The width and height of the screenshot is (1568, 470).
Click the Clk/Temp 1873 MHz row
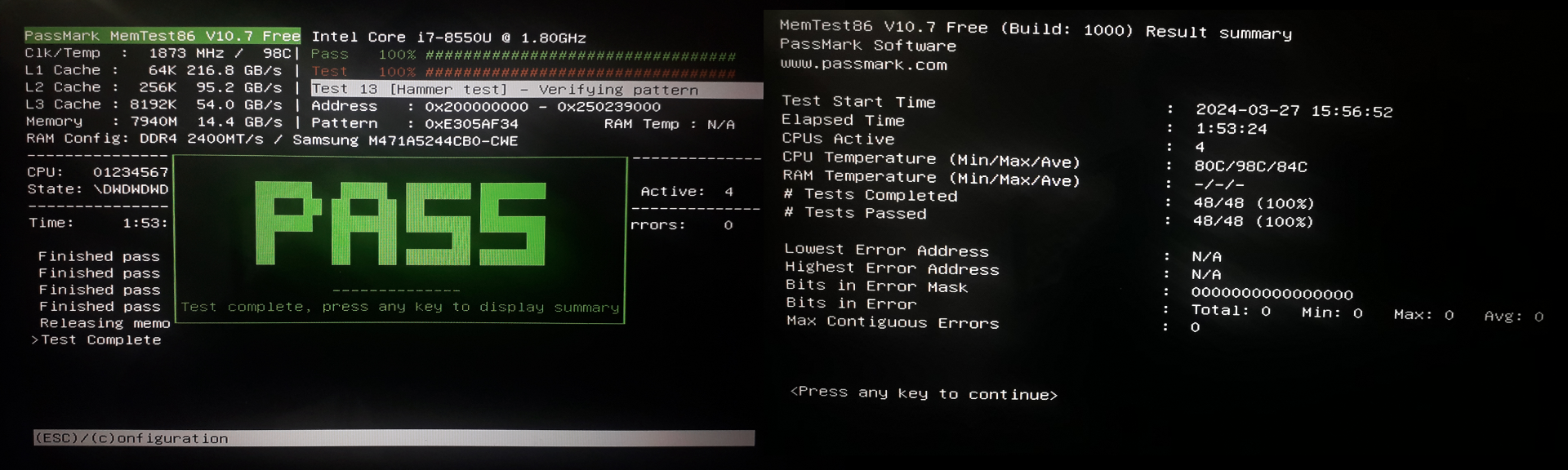pyautogui.click(x=158, y=53)
